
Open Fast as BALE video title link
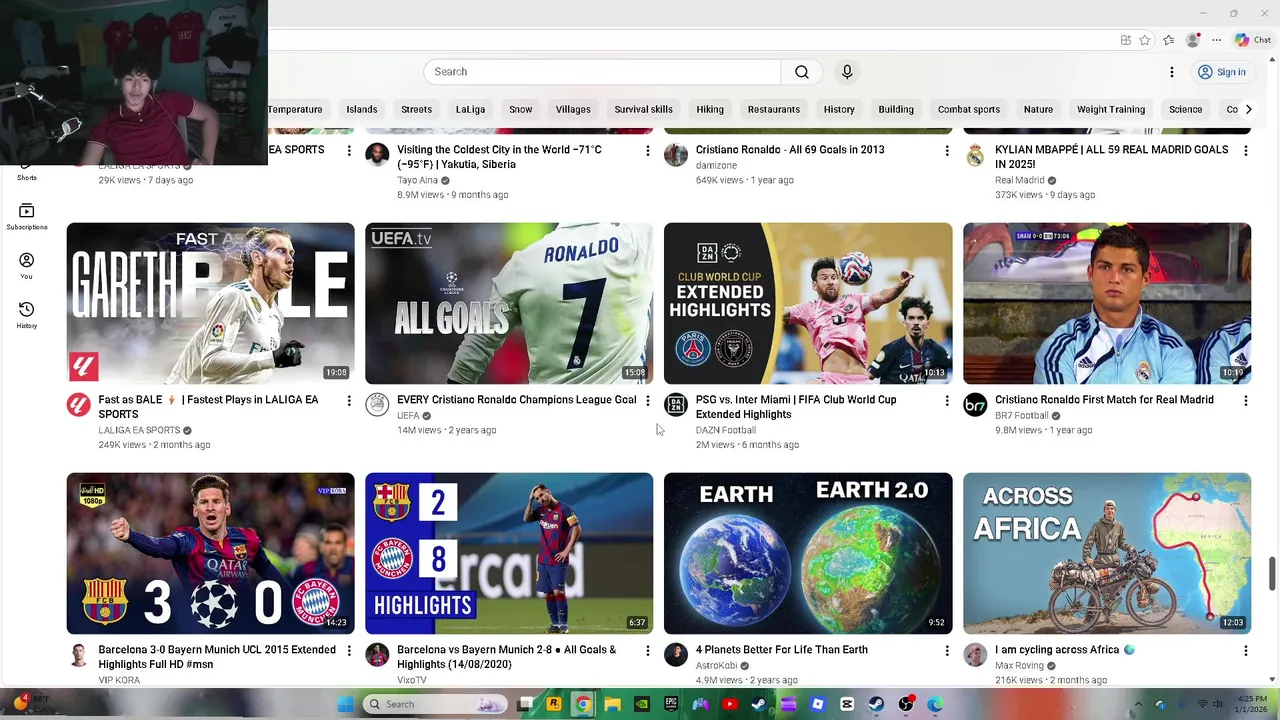click(208, 407)
